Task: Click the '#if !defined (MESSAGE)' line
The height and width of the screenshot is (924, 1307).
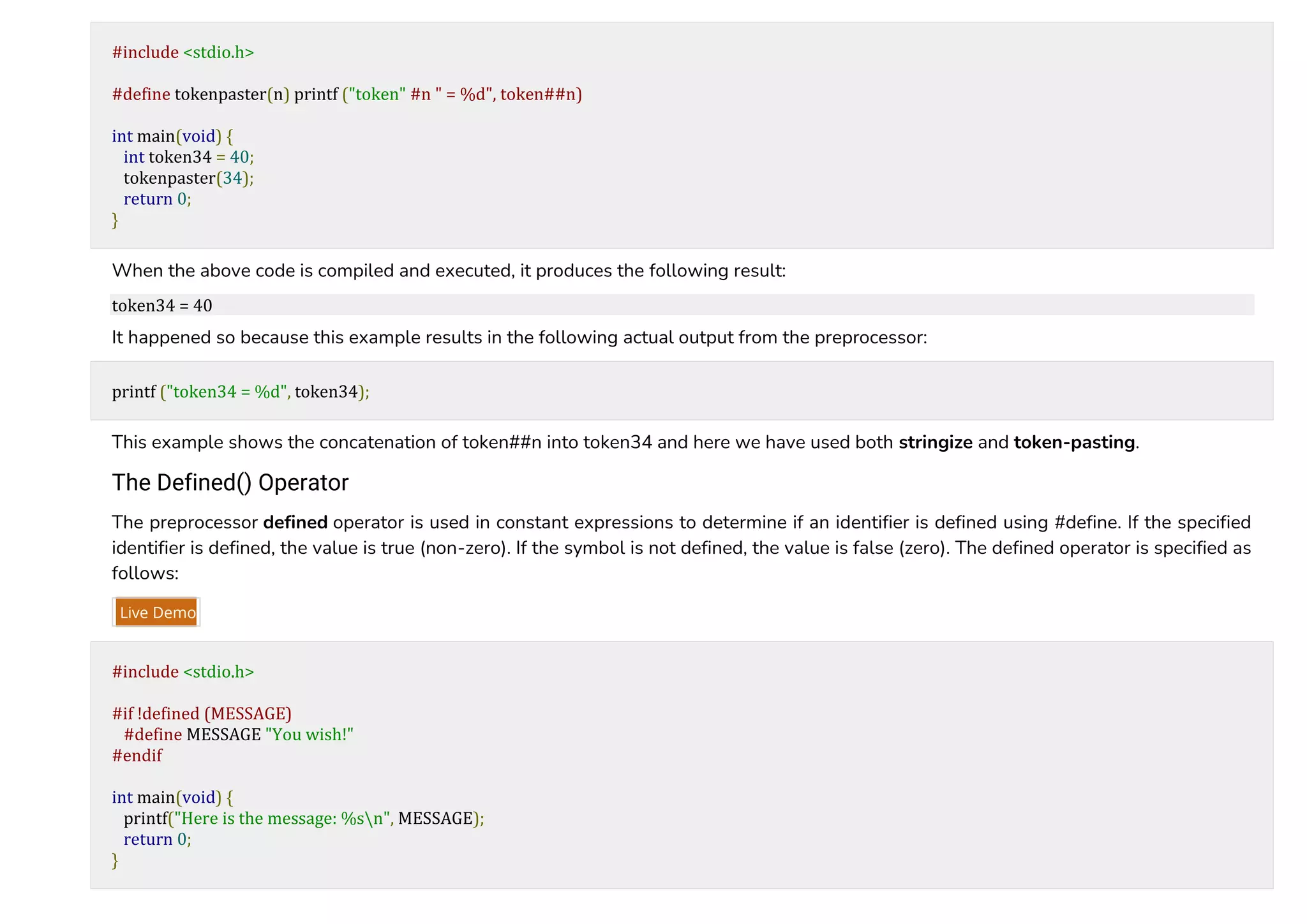Action: 202,713
